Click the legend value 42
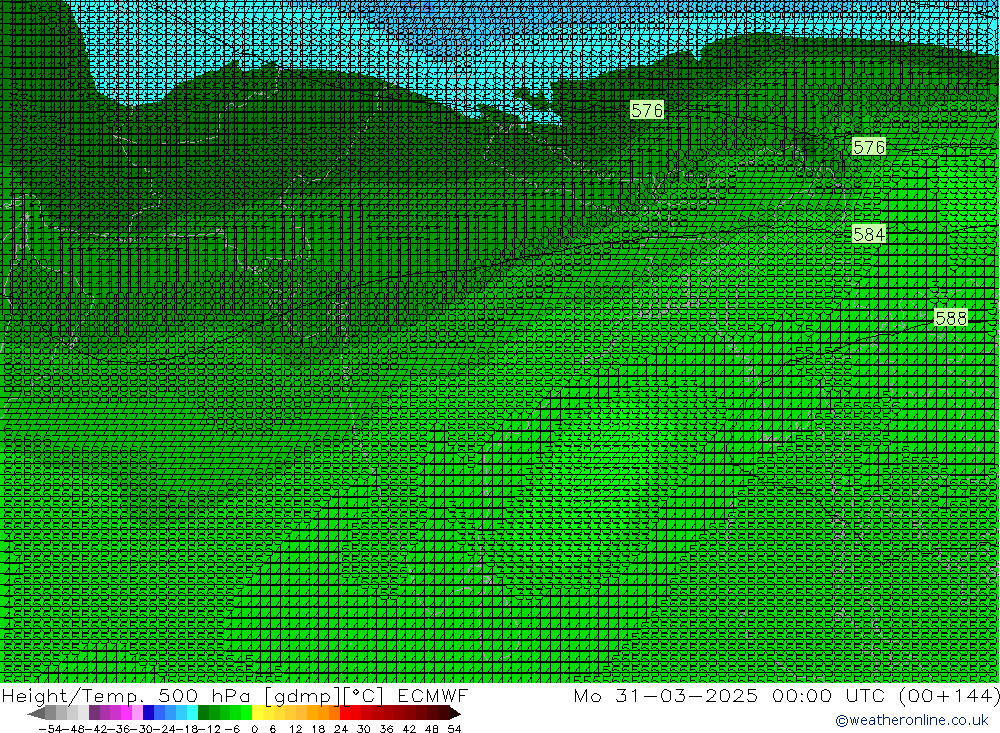This screenshot has width=1000, height=733. pos(409,729)
